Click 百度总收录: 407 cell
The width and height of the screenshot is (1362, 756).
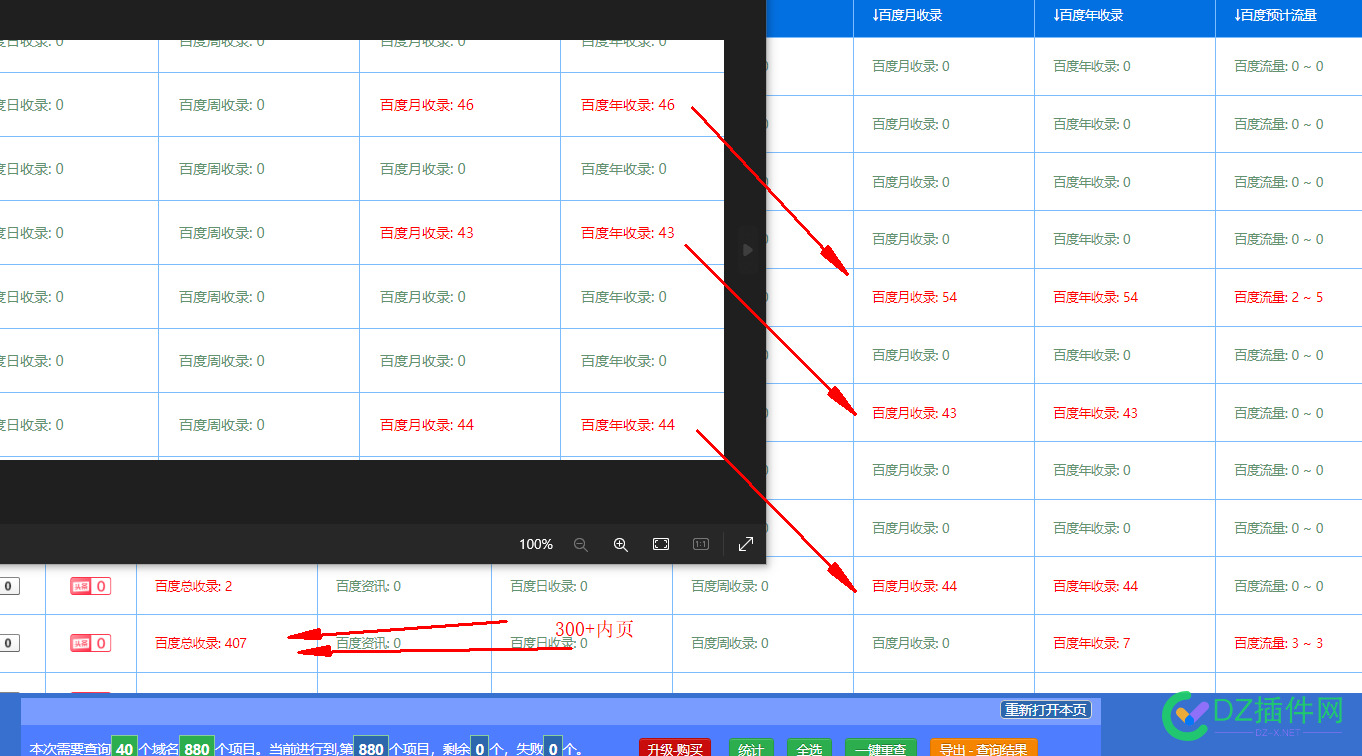coord(201,643)
